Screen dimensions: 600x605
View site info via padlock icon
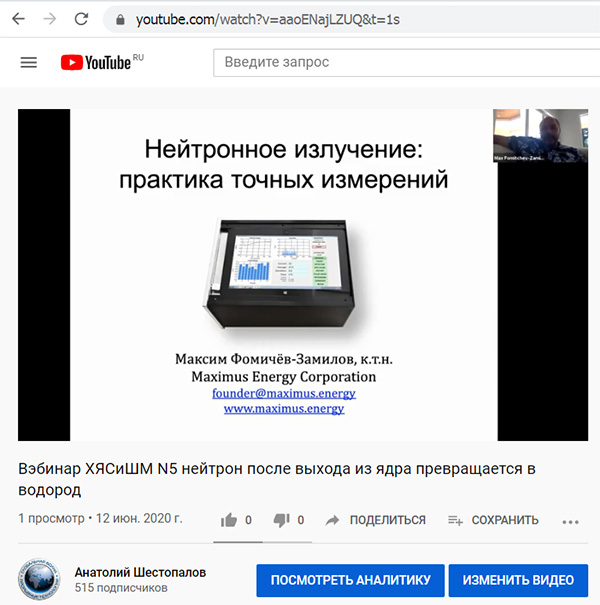click(x=120, y=19)
